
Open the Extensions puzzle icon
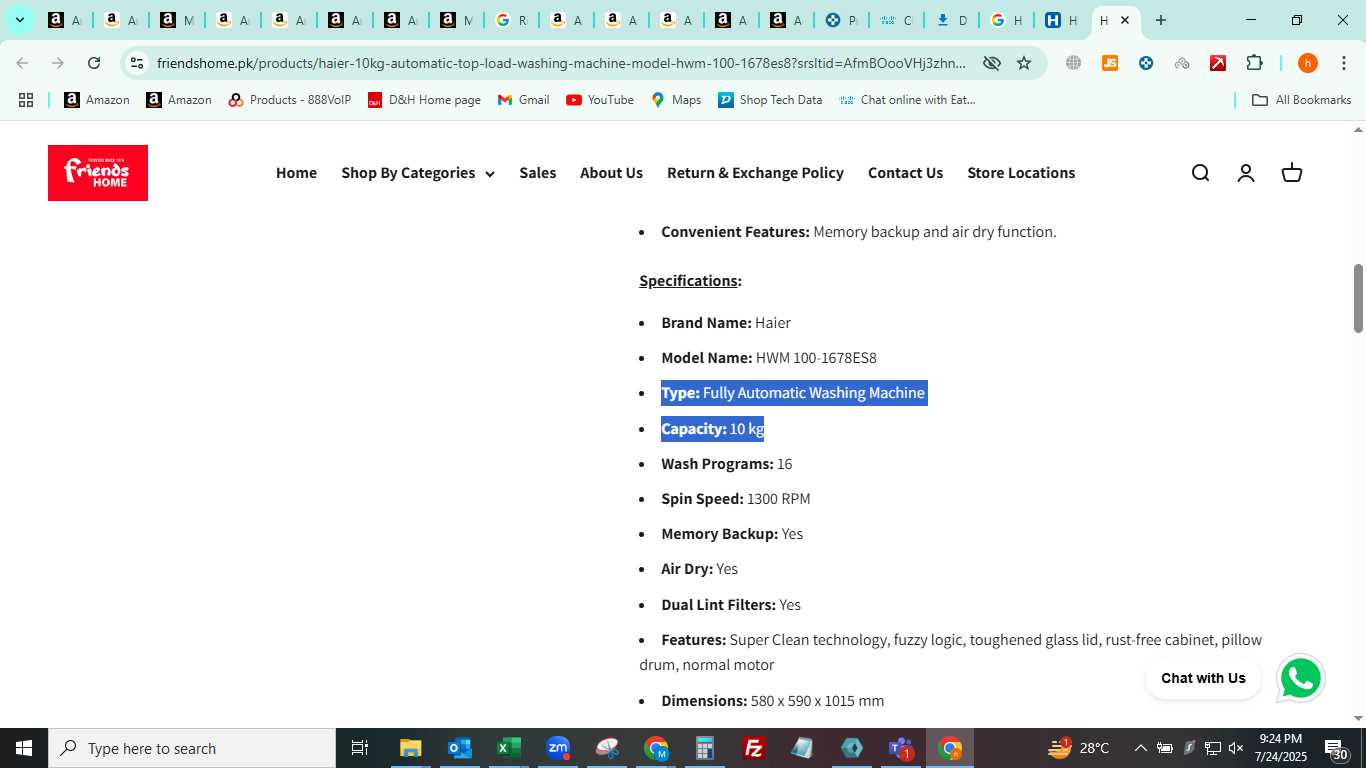pyautogui.click(x=1254, y=63)
